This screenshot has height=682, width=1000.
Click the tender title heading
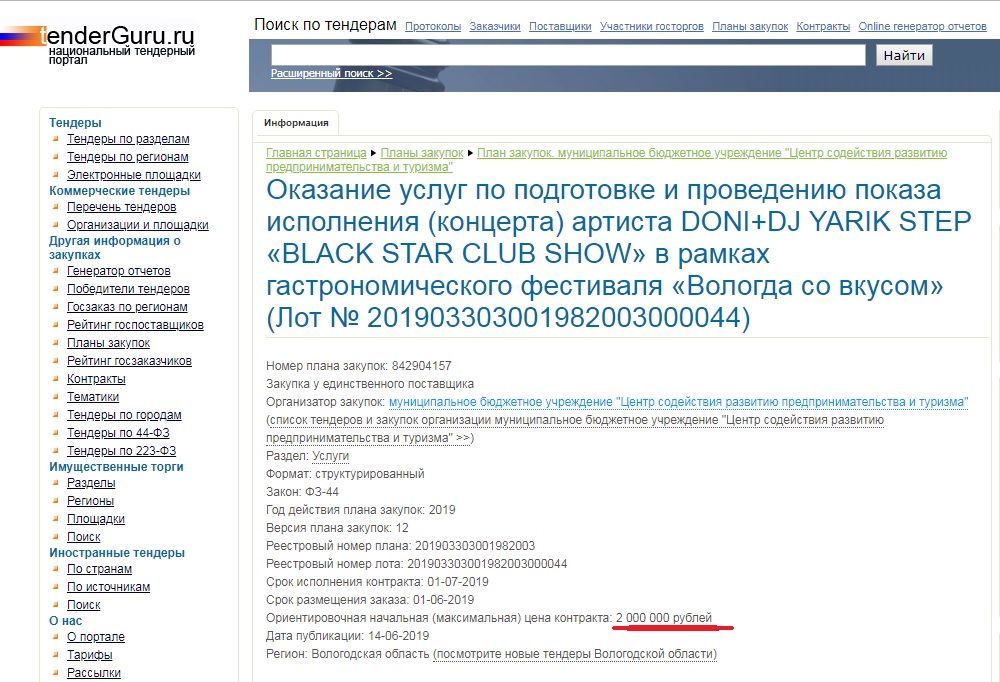pyautogui.click(x=619, y=253)
